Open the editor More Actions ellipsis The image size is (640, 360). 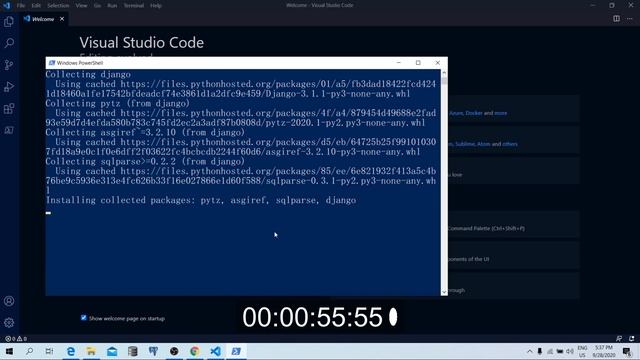[x=629, y=19]
